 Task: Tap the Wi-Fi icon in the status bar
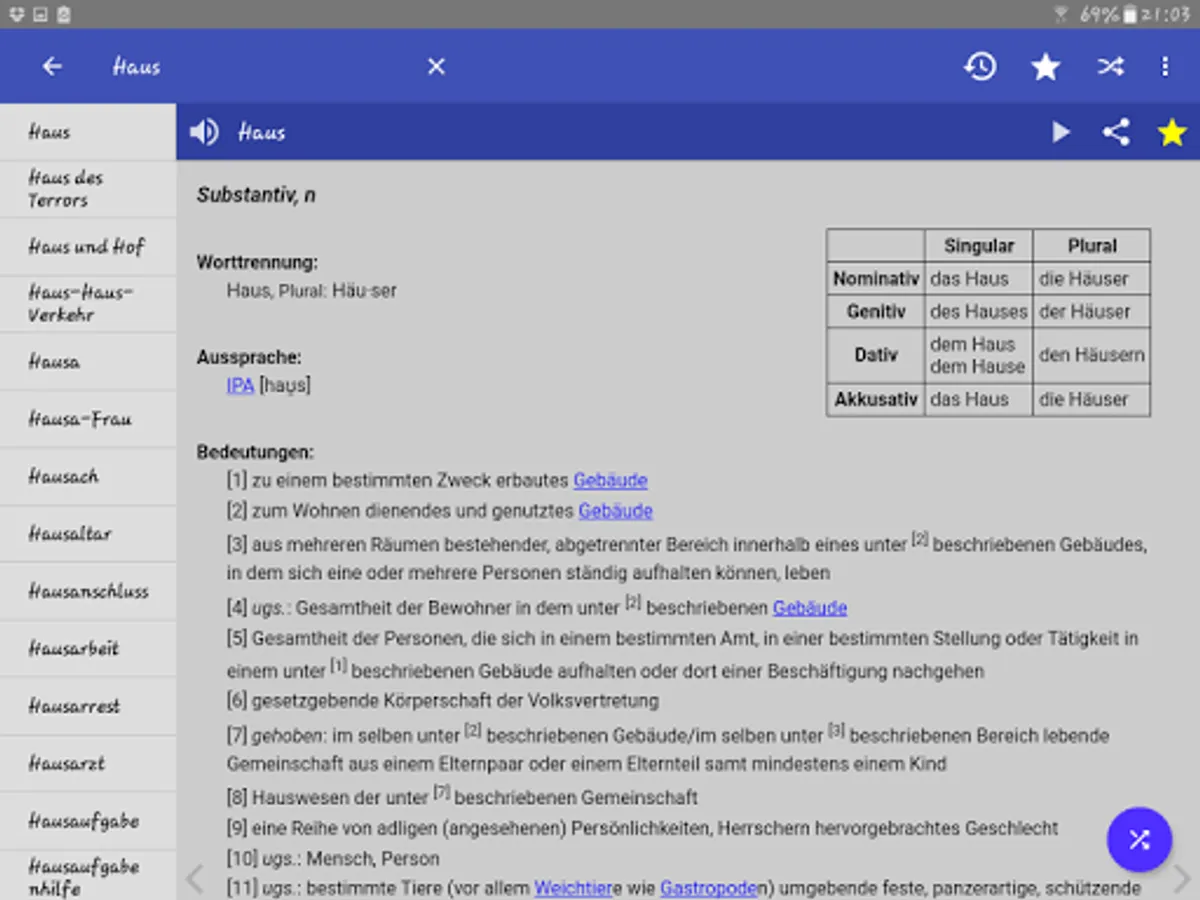pos(1062,14)
